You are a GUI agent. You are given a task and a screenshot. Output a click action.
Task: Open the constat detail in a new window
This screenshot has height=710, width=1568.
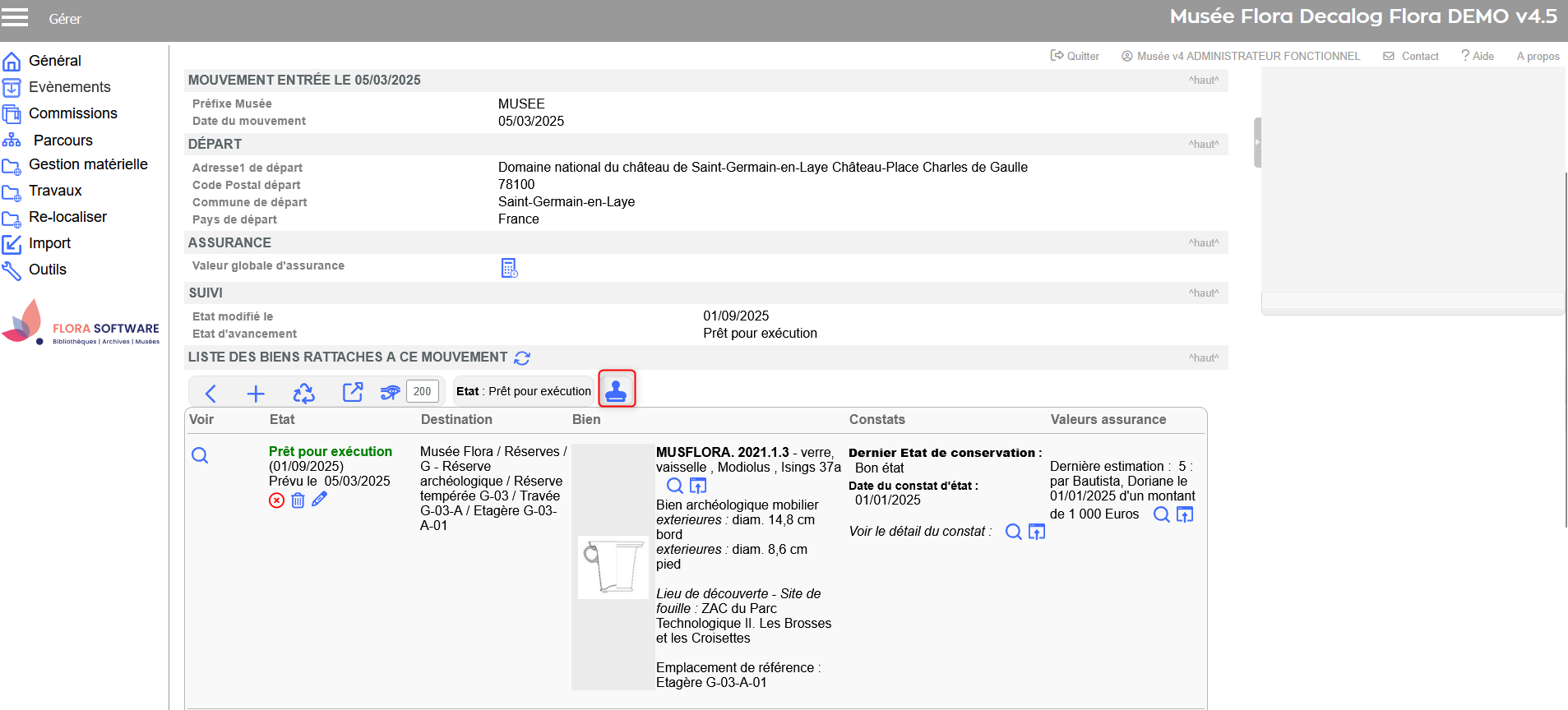1037,532
